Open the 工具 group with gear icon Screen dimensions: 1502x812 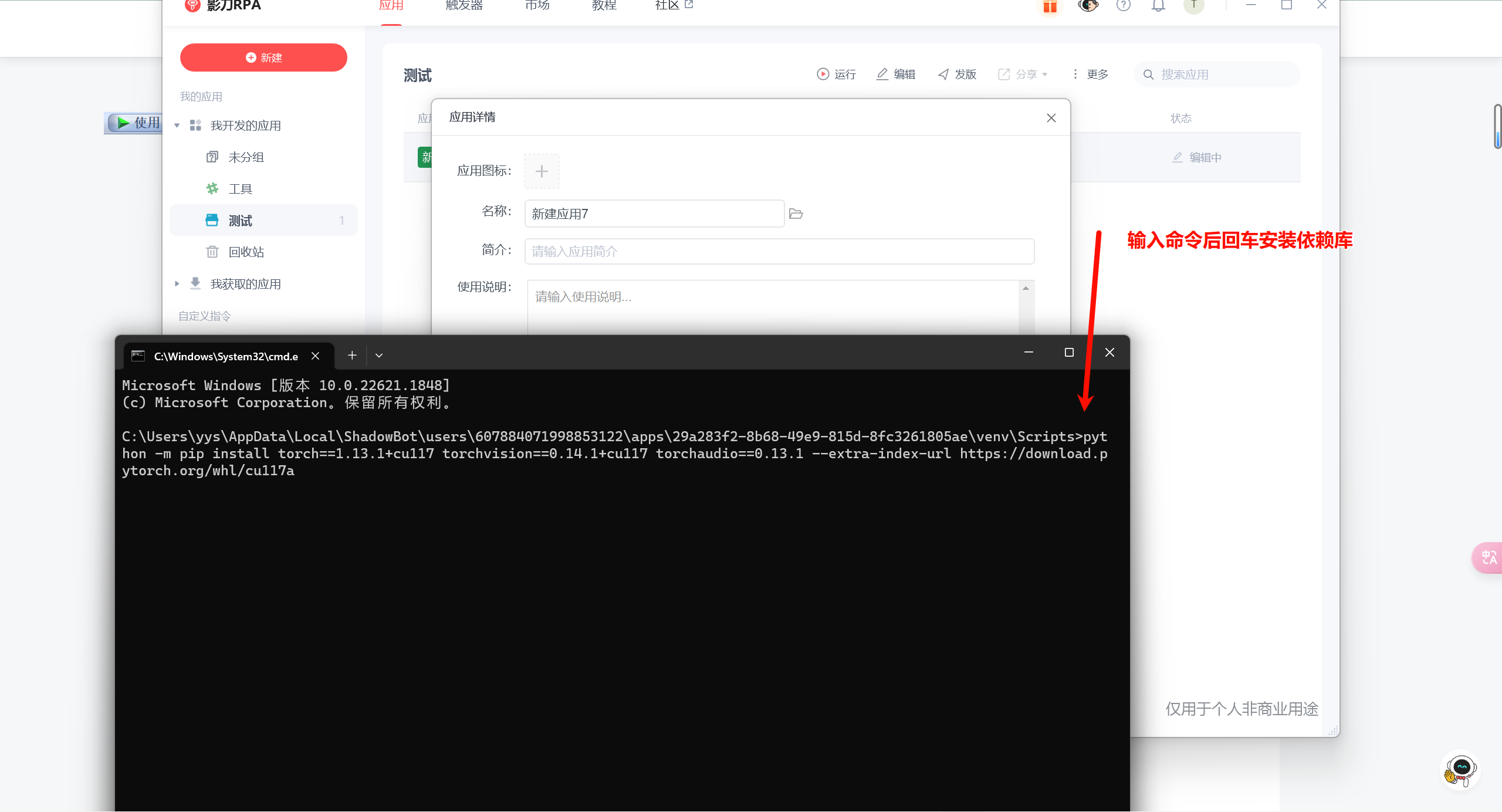coord(240,189)
